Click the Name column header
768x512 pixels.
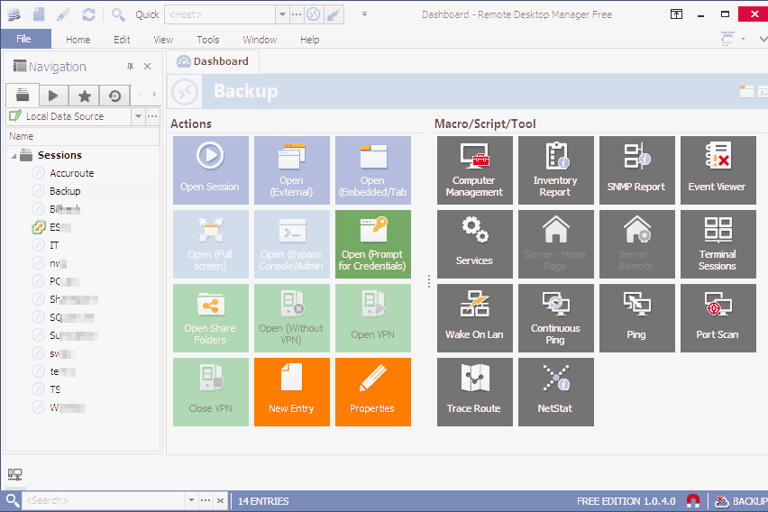(82, 136)
